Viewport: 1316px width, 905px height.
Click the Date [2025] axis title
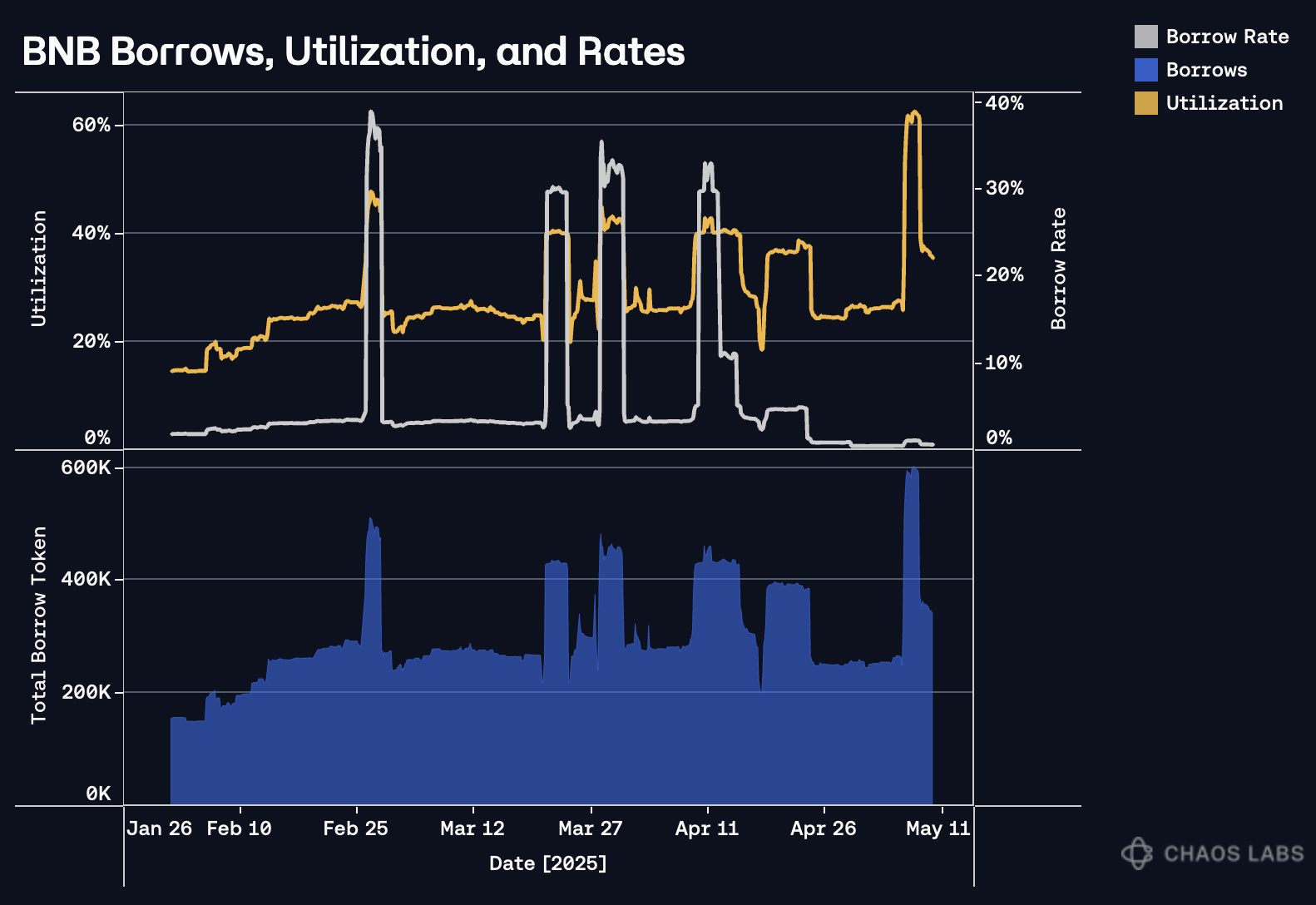click(548, 863)
